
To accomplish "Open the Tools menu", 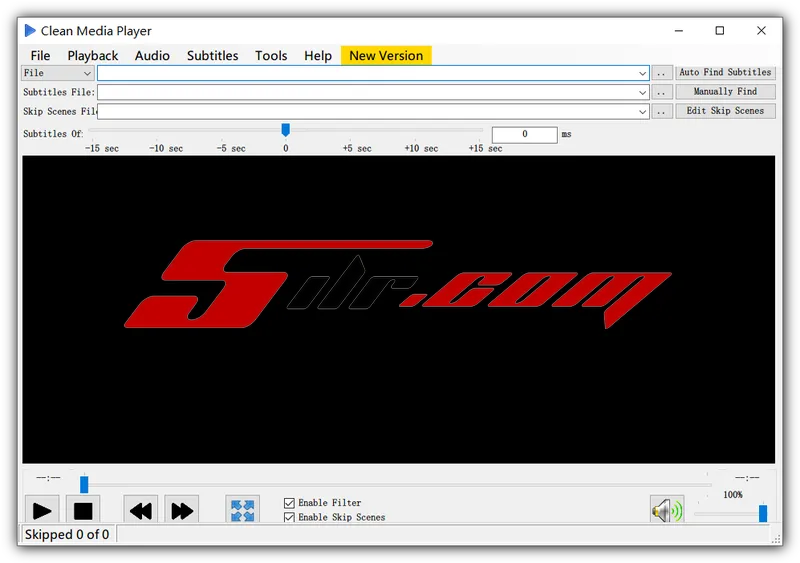I will point(271,56).
